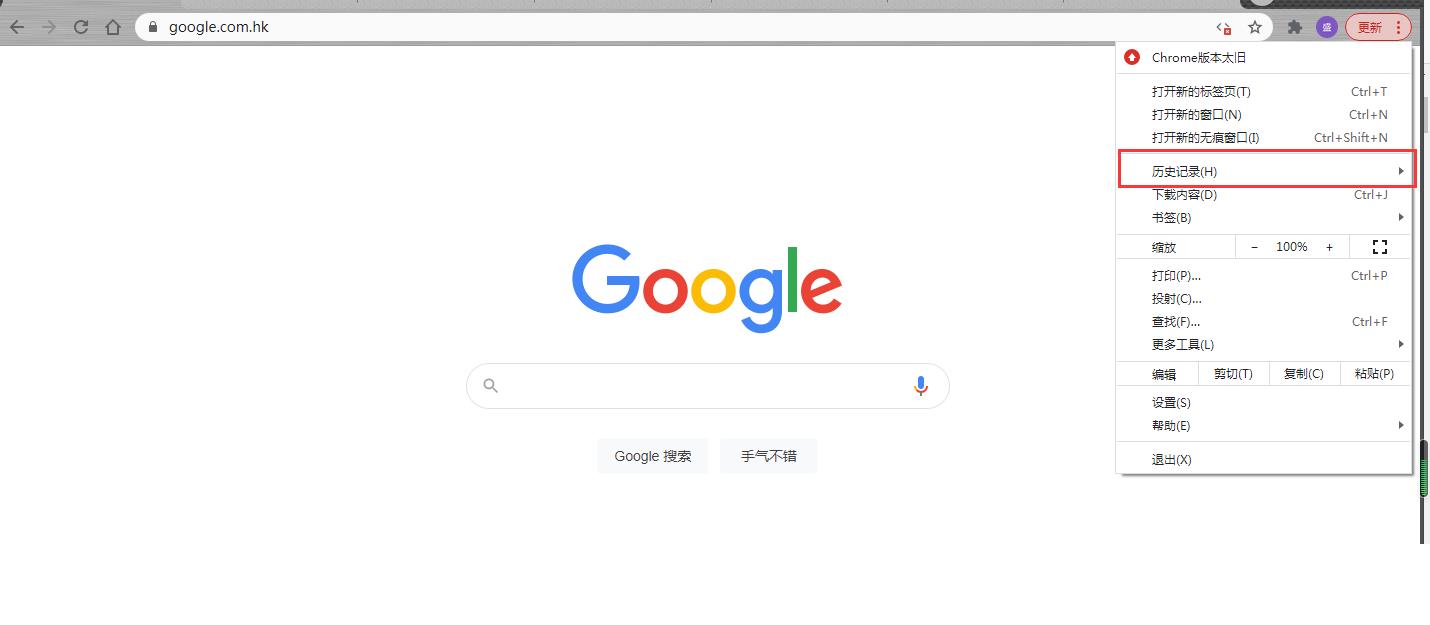Image resolution: width=1430 pixels, height=625 pixels.
Task: Start voice search with microphone icon
Action: click(921, 386)
